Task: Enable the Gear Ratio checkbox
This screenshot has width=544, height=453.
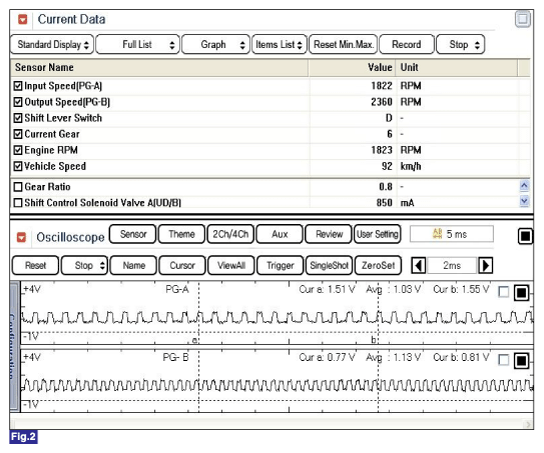Action: click(x=18, y=187)
